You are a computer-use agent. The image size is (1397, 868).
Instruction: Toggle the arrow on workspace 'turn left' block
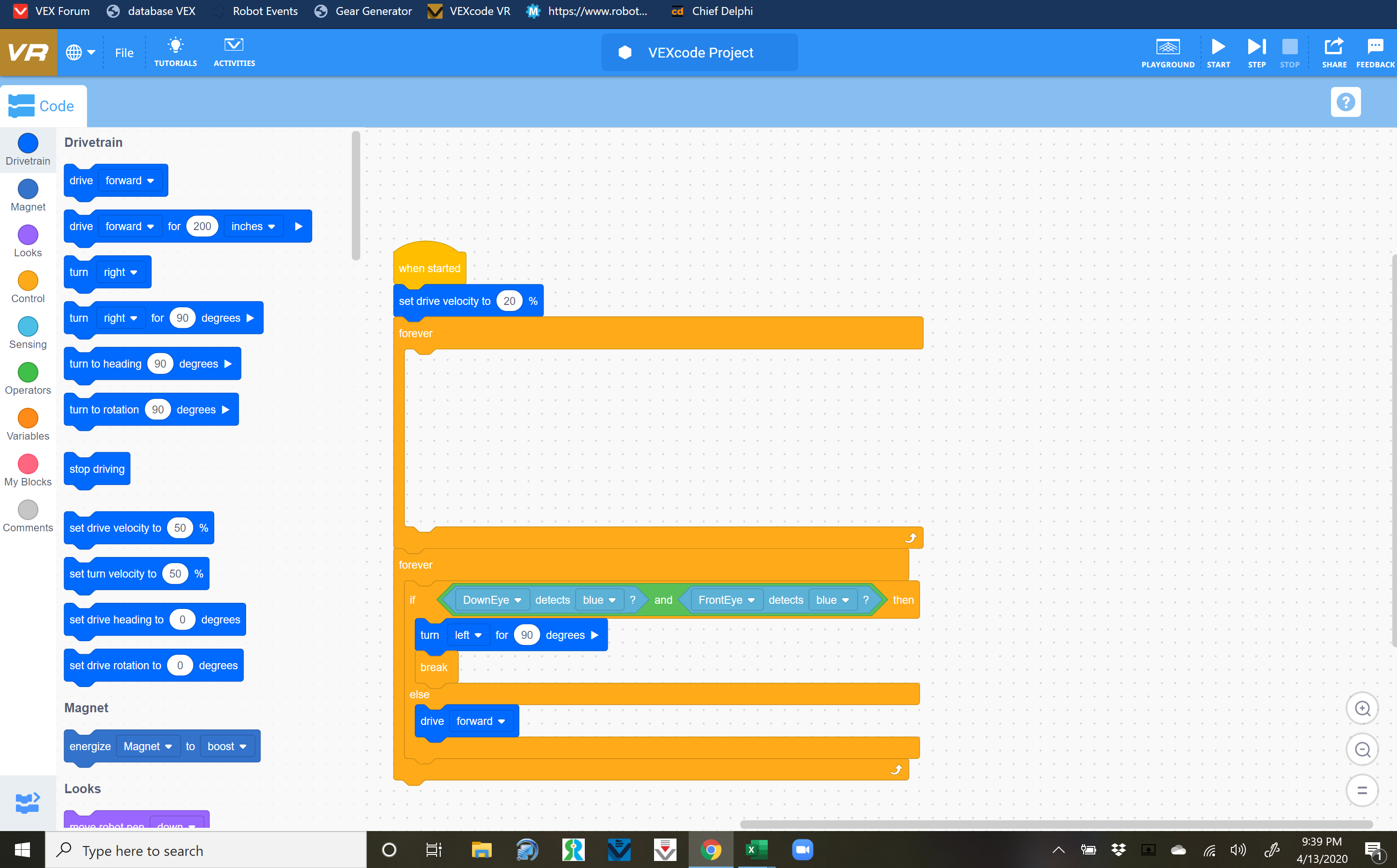[595, 636]
